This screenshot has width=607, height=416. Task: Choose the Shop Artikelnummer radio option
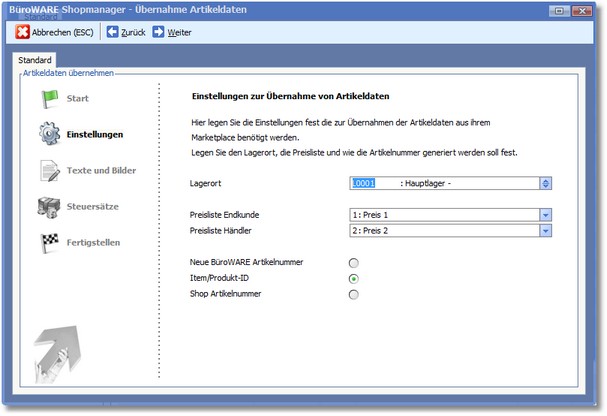(x=354, y=294)
